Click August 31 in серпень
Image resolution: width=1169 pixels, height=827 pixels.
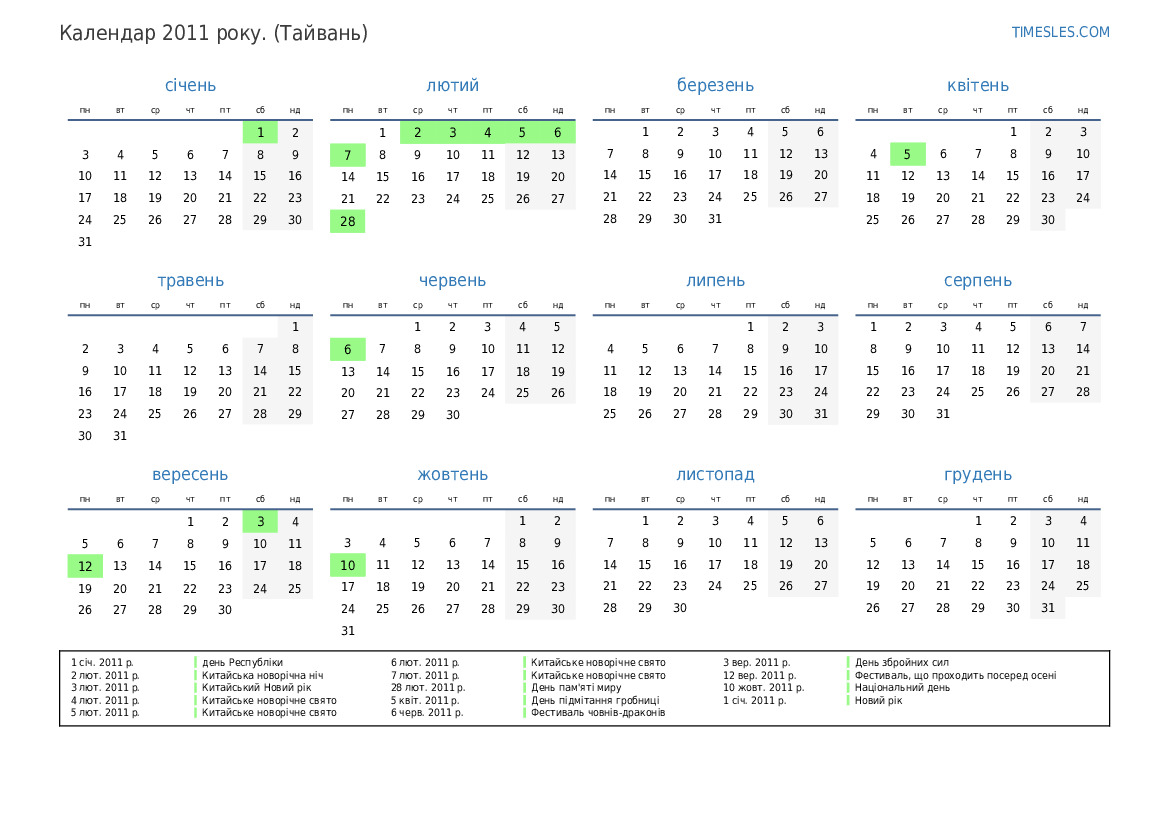942,414
